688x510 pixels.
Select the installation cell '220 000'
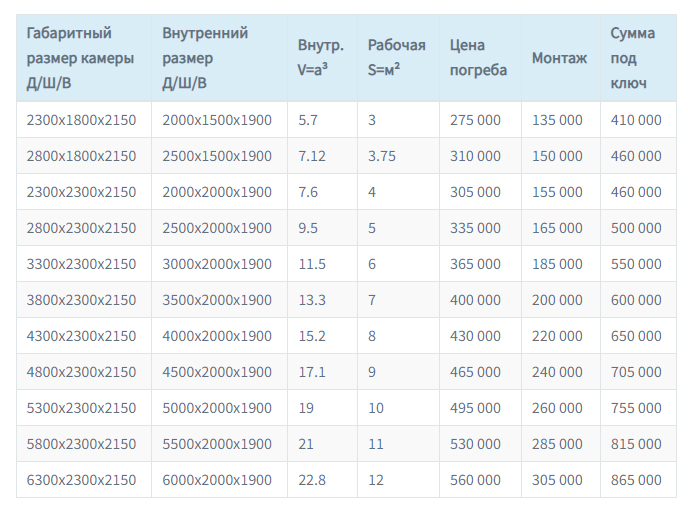pos(561,336)
